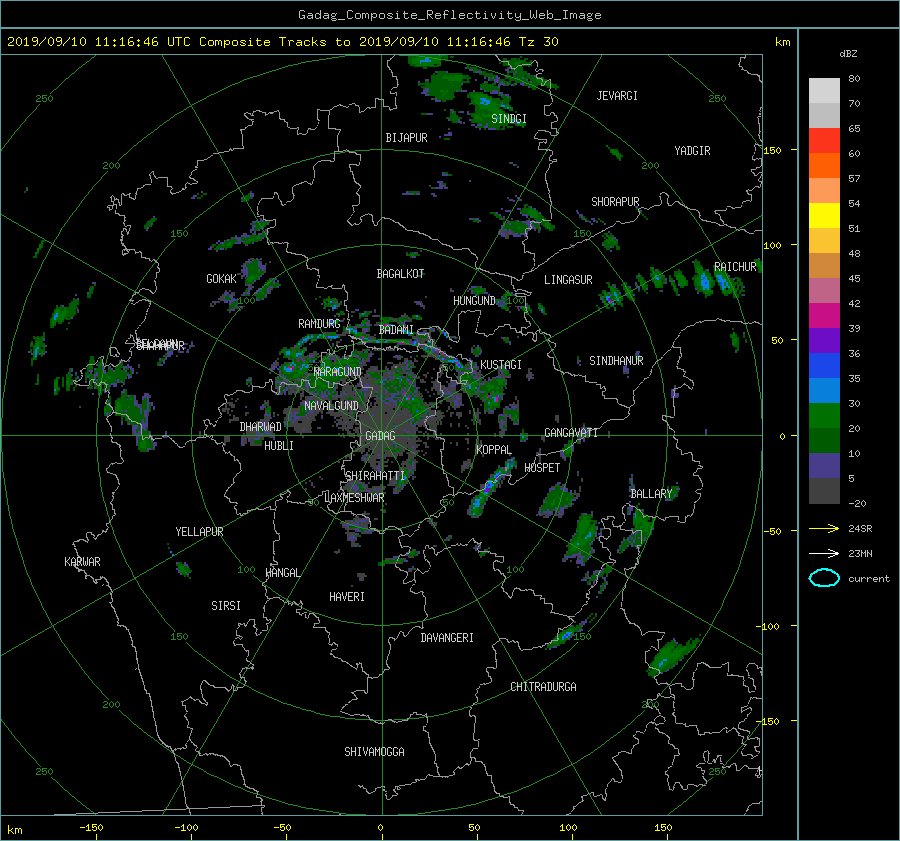Screen dimensions: 900x841
Task: Click the RAICHUR city label
Action: (735, 267)
